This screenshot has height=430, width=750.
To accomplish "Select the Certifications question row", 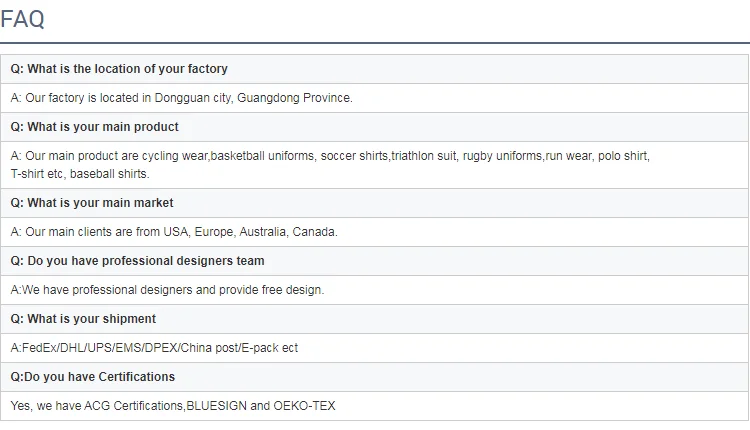I will (375, 377).
